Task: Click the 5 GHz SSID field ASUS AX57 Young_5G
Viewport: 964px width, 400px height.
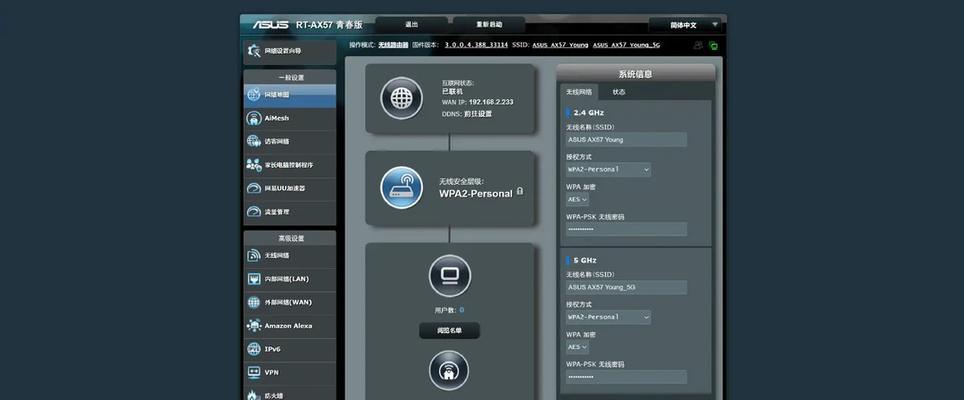Action: point(626,287)
